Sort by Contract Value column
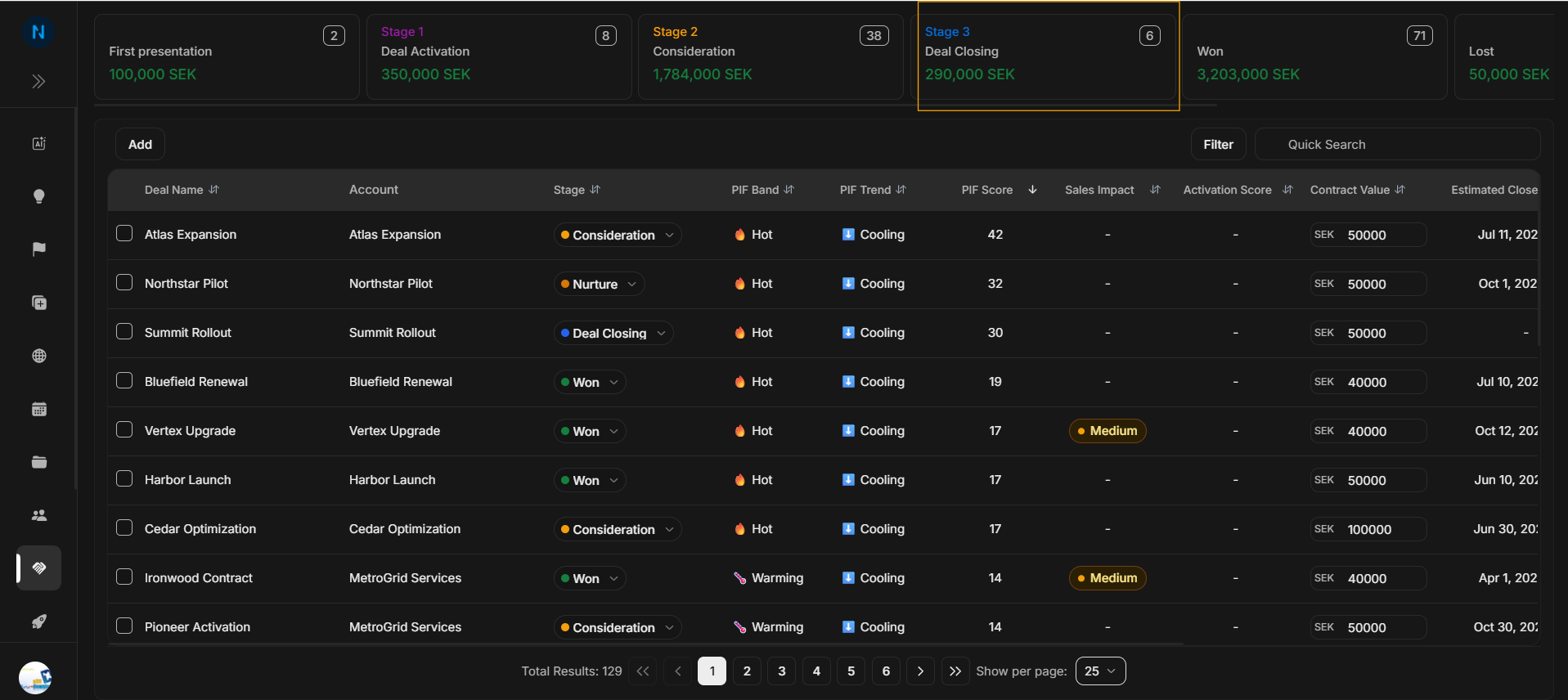The image size is (1568, 700). [x=1400, y=190]
